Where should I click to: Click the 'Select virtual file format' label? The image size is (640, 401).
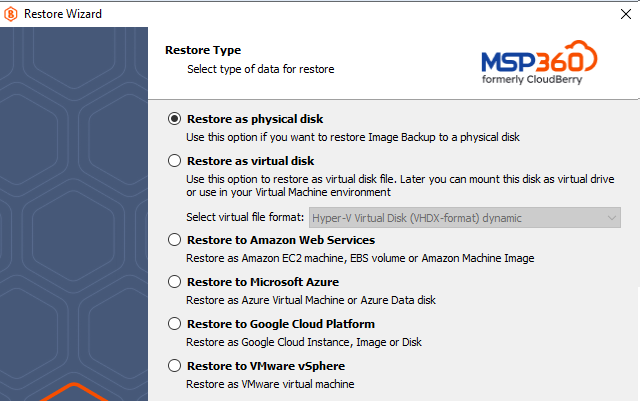(x=245, y=217)
